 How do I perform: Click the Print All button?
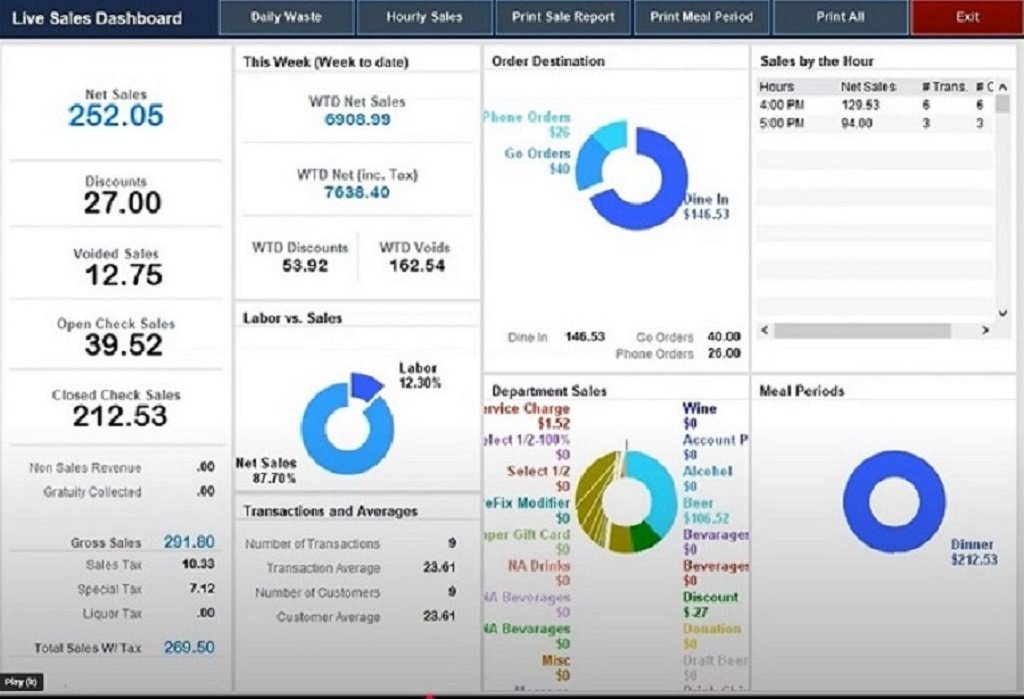coord(840,18)
